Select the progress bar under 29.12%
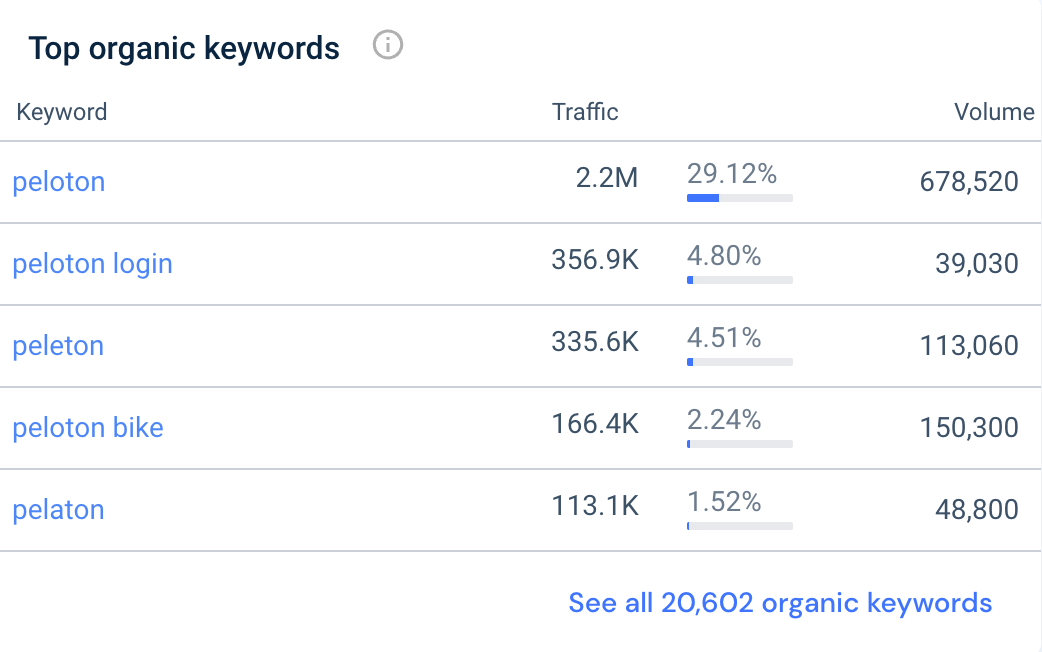The image size is (1042, 652). pyautogui.click(x=739, y=198)
